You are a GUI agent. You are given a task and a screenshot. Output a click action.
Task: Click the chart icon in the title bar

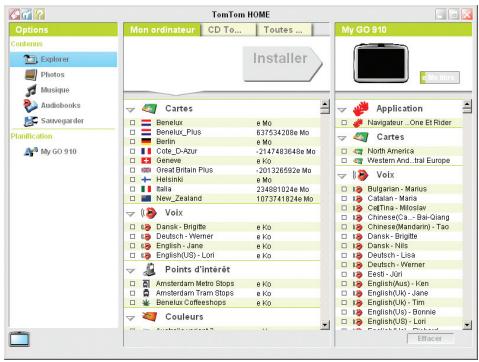coord(27,14)
